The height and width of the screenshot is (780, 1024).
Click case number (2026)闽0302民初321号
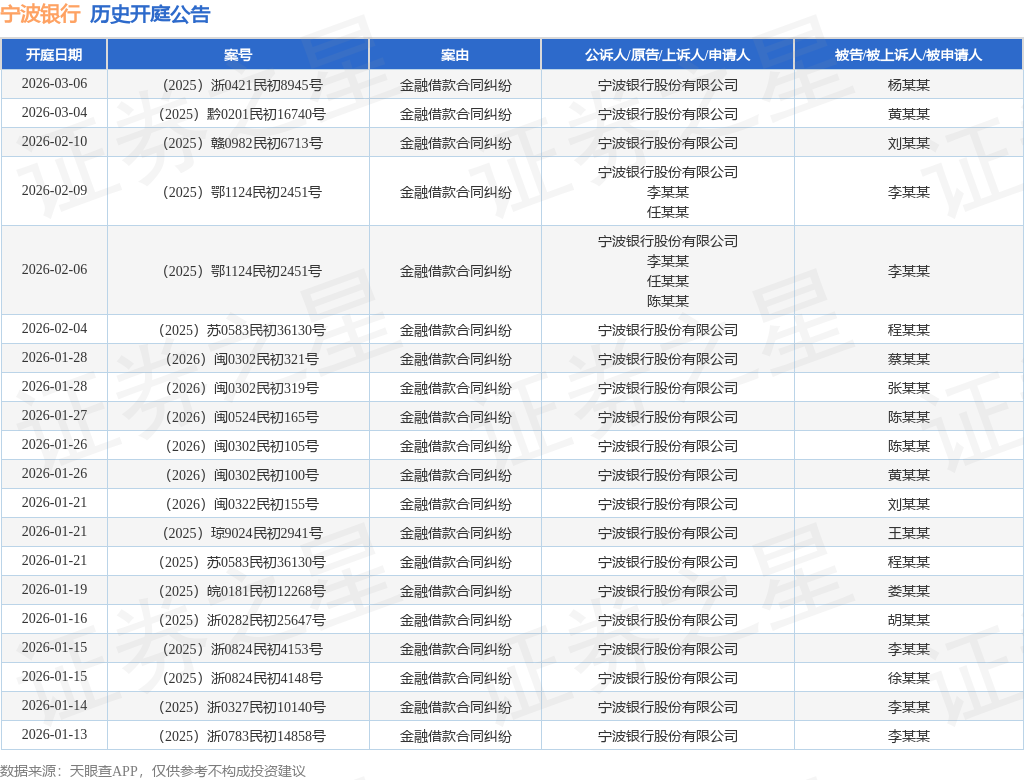pos(242,359)
